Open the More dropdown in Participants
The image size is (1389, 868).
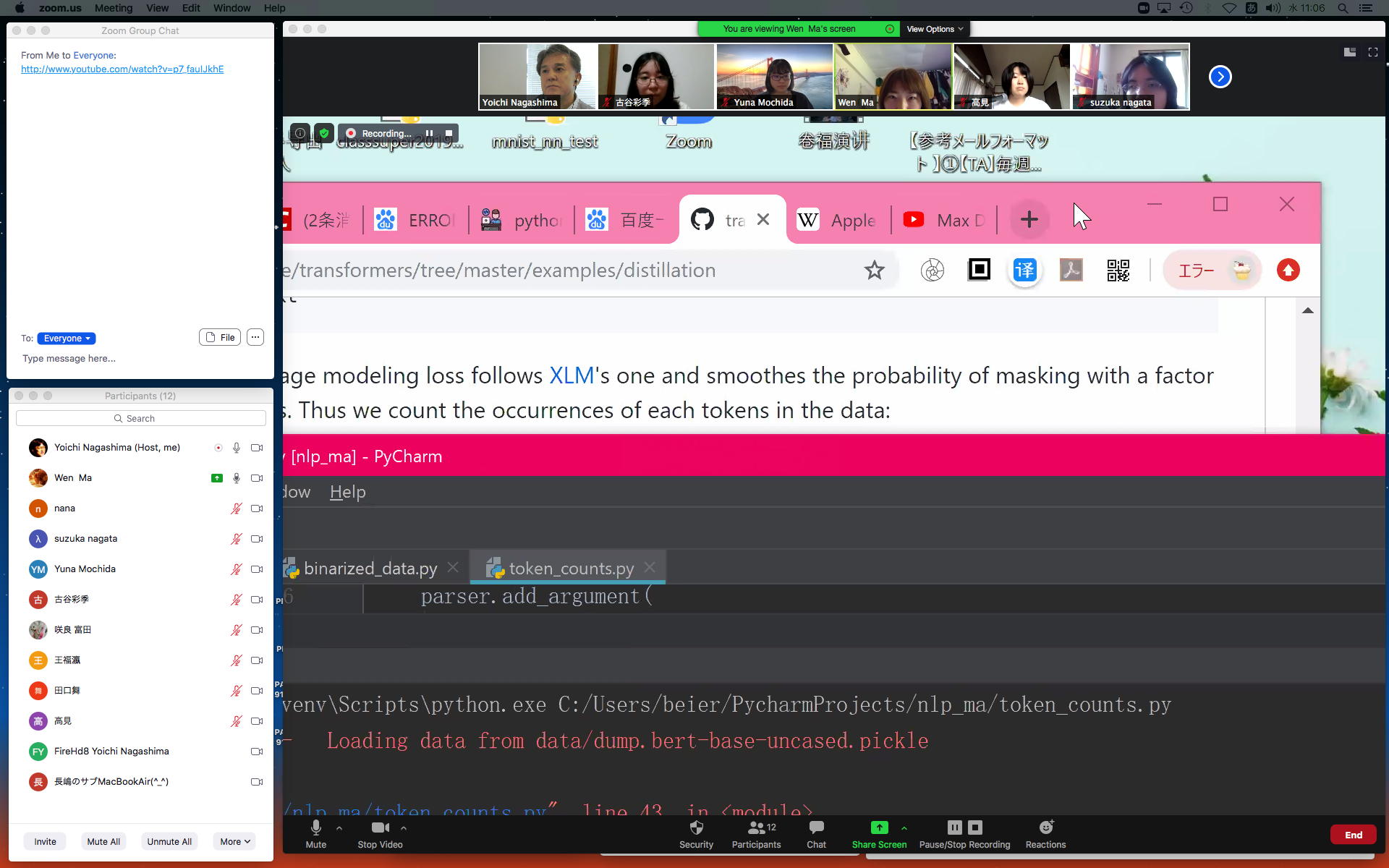point(235,841)
